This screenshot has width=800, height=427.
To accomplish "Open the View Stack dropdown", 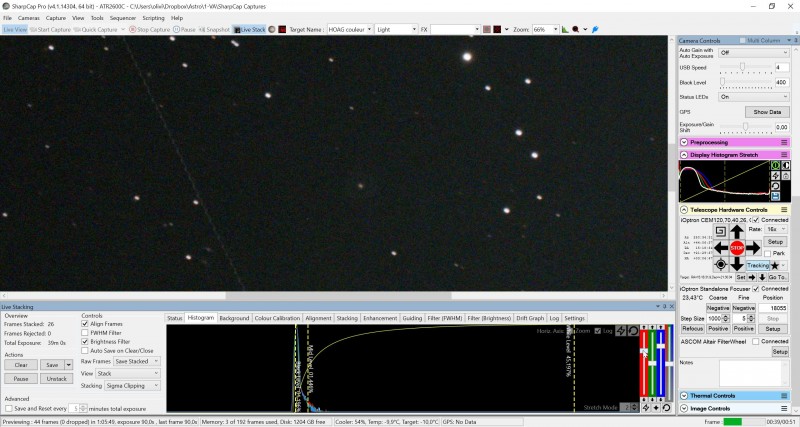I will tap(128, 373).
